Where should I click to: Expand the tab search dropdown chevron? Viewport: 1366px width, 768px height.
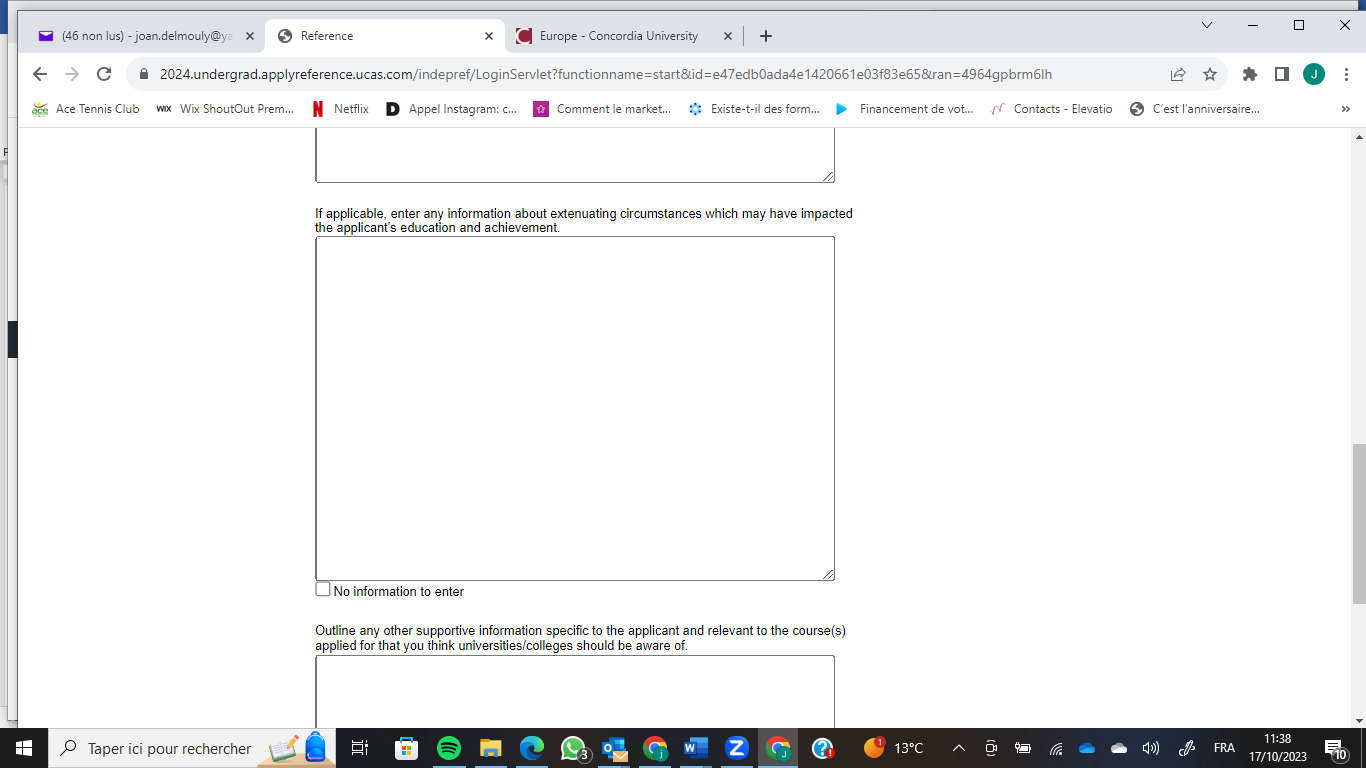click(1207, 25)
